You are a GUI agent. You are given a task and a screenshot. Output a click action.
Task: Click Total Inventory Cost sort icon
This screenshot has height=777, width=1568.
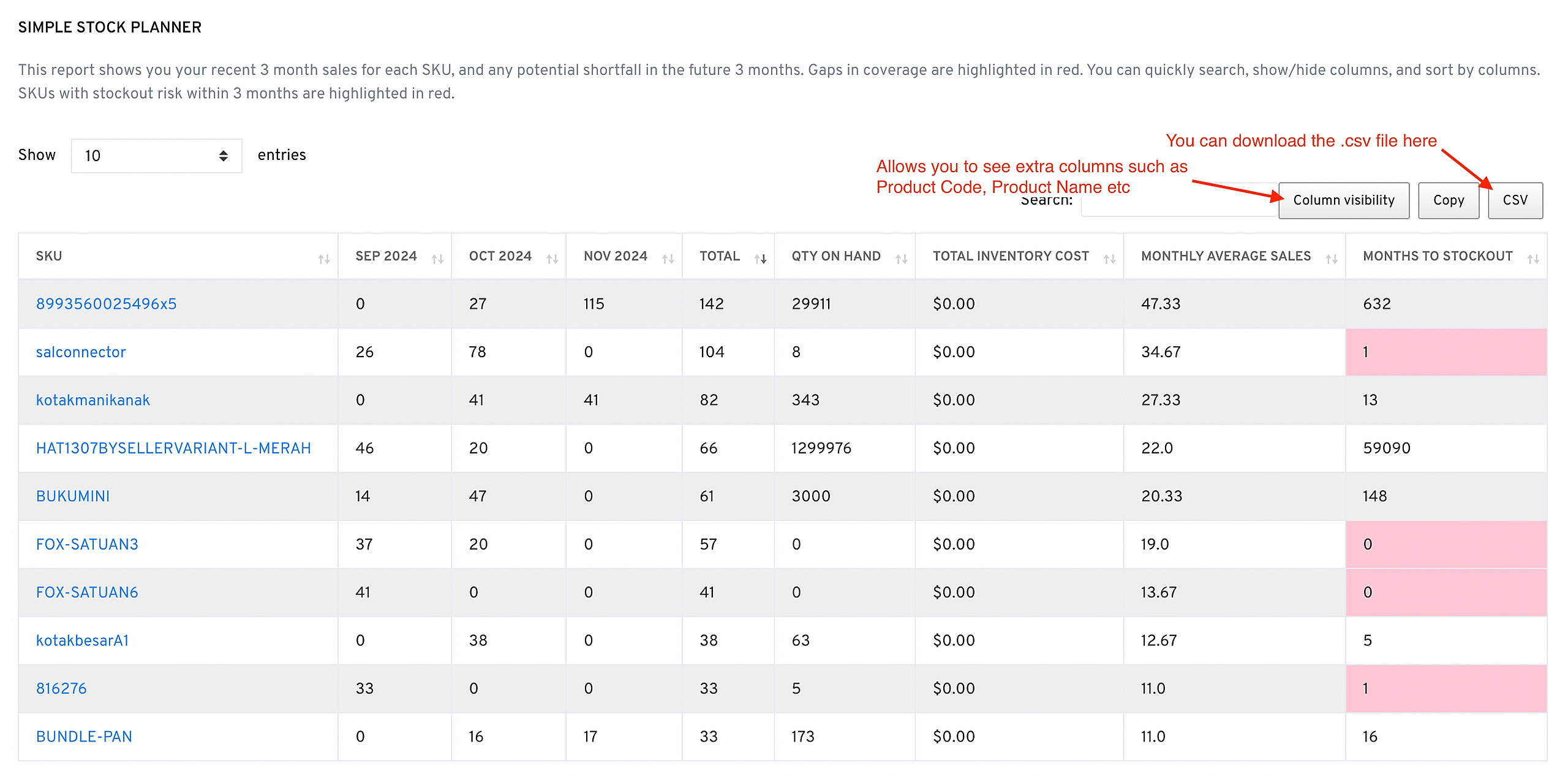point(1110,259)
